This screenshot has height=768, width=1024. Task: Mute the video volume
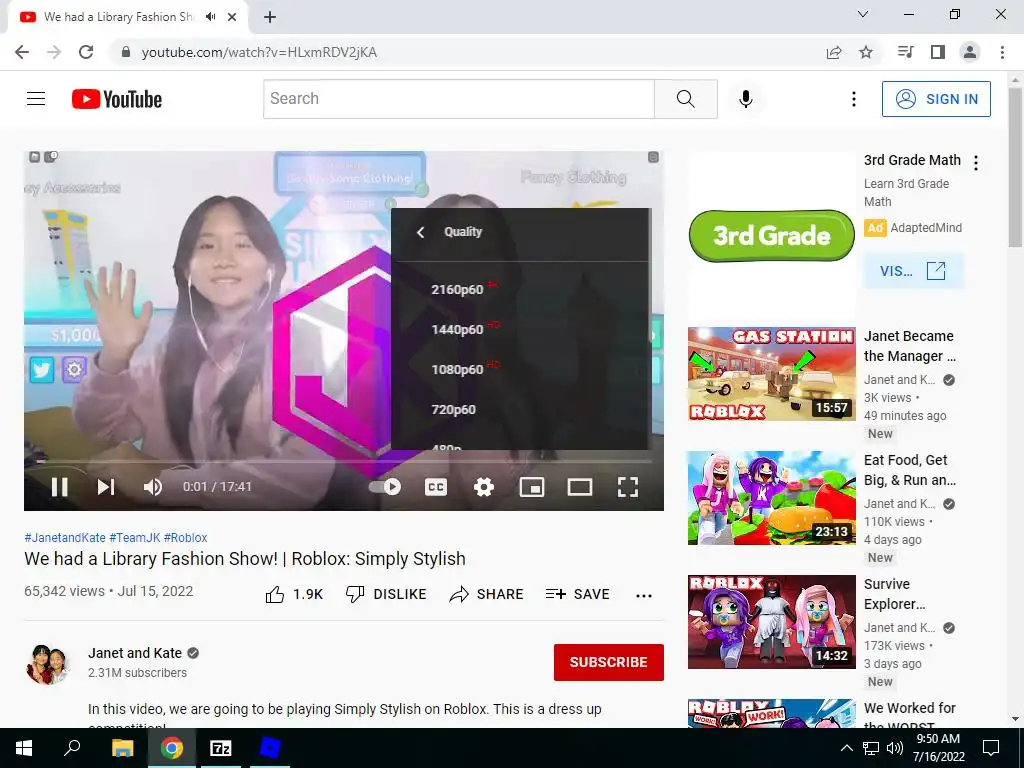153,487
